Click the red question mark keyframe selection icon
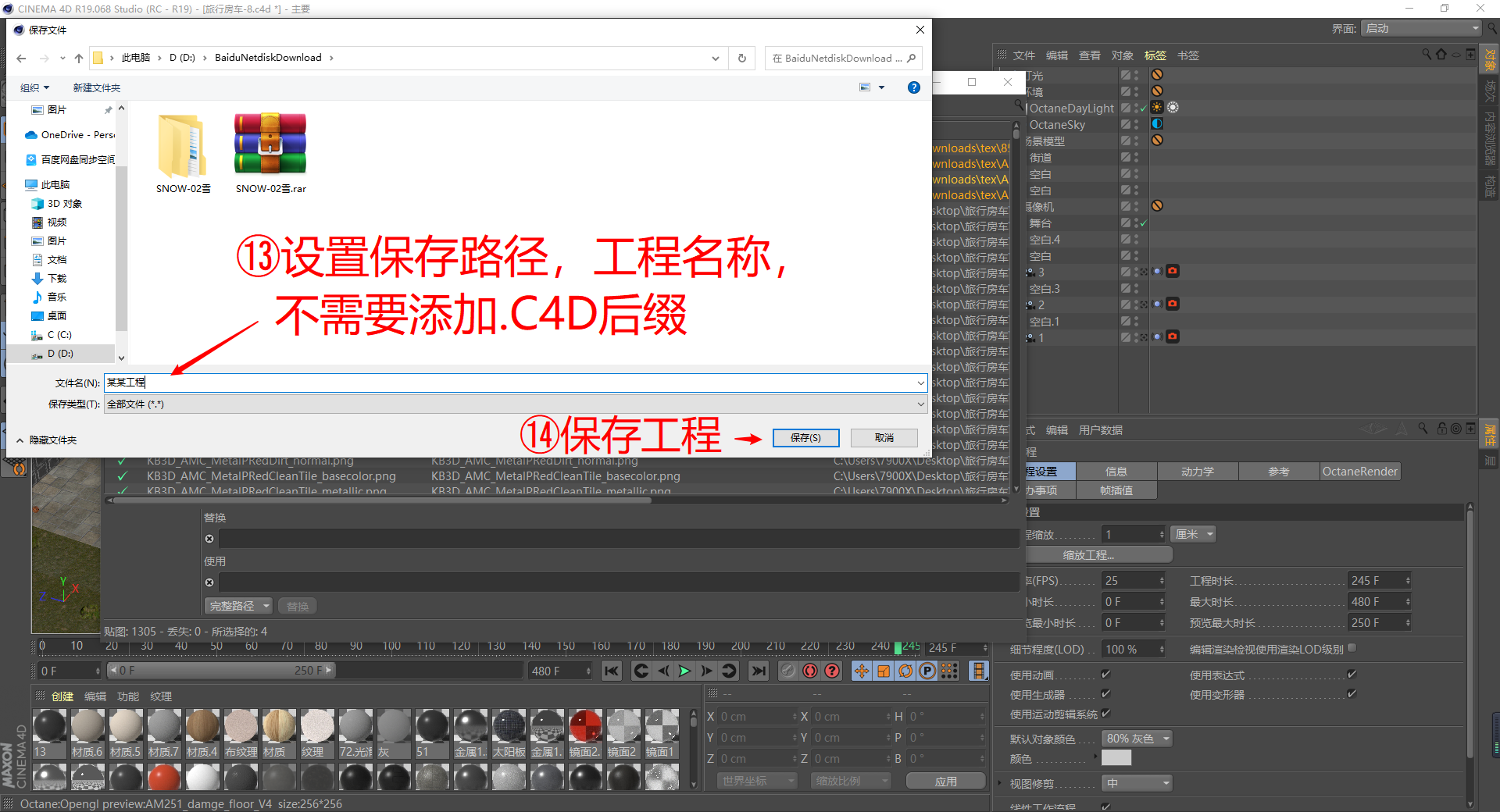The width and height of the screenshot is (1500, 812). click(x=832, y=671)
